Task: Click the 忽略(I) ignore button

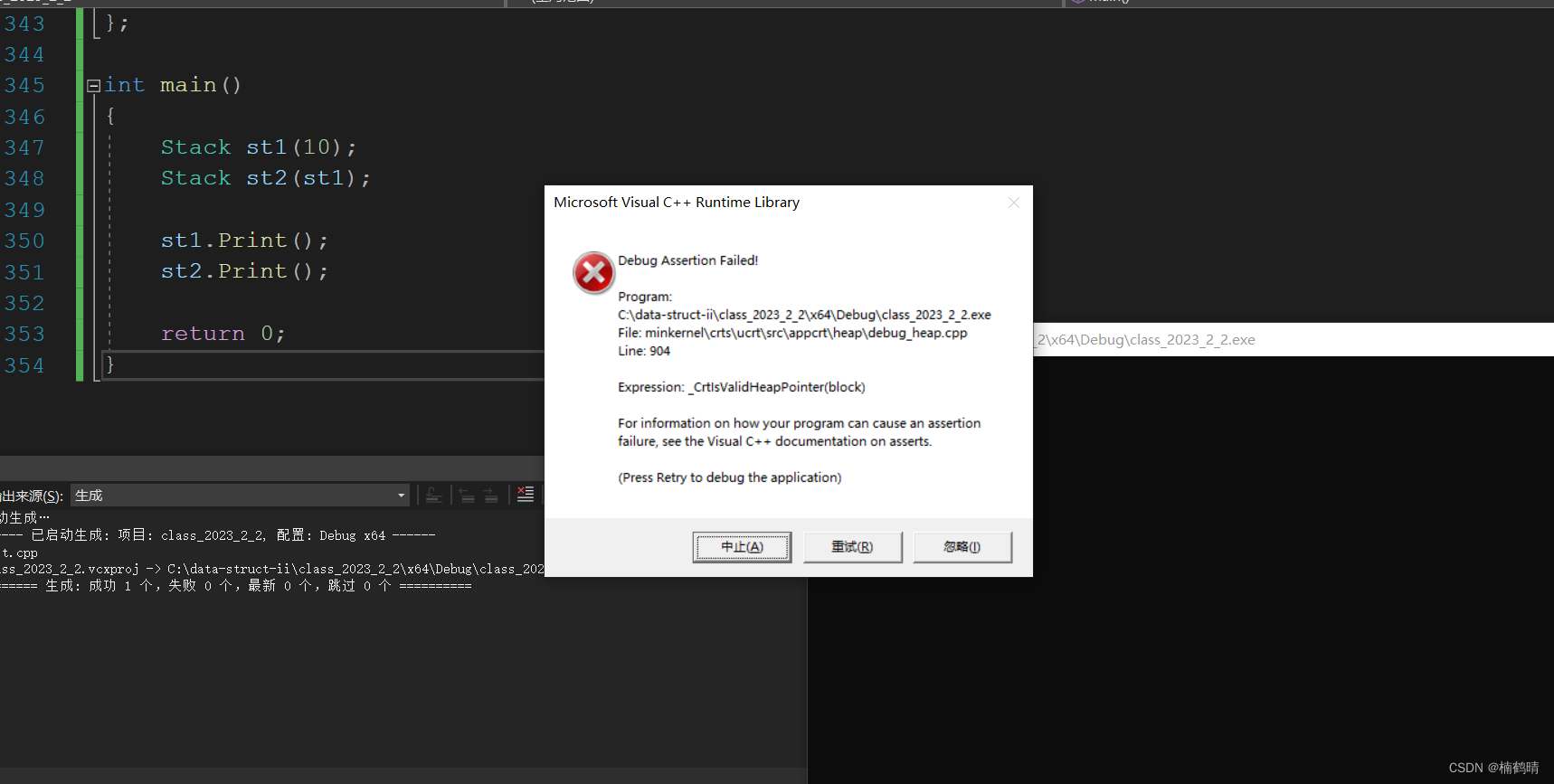Action: pyautogui.click(x=962, y=547)
